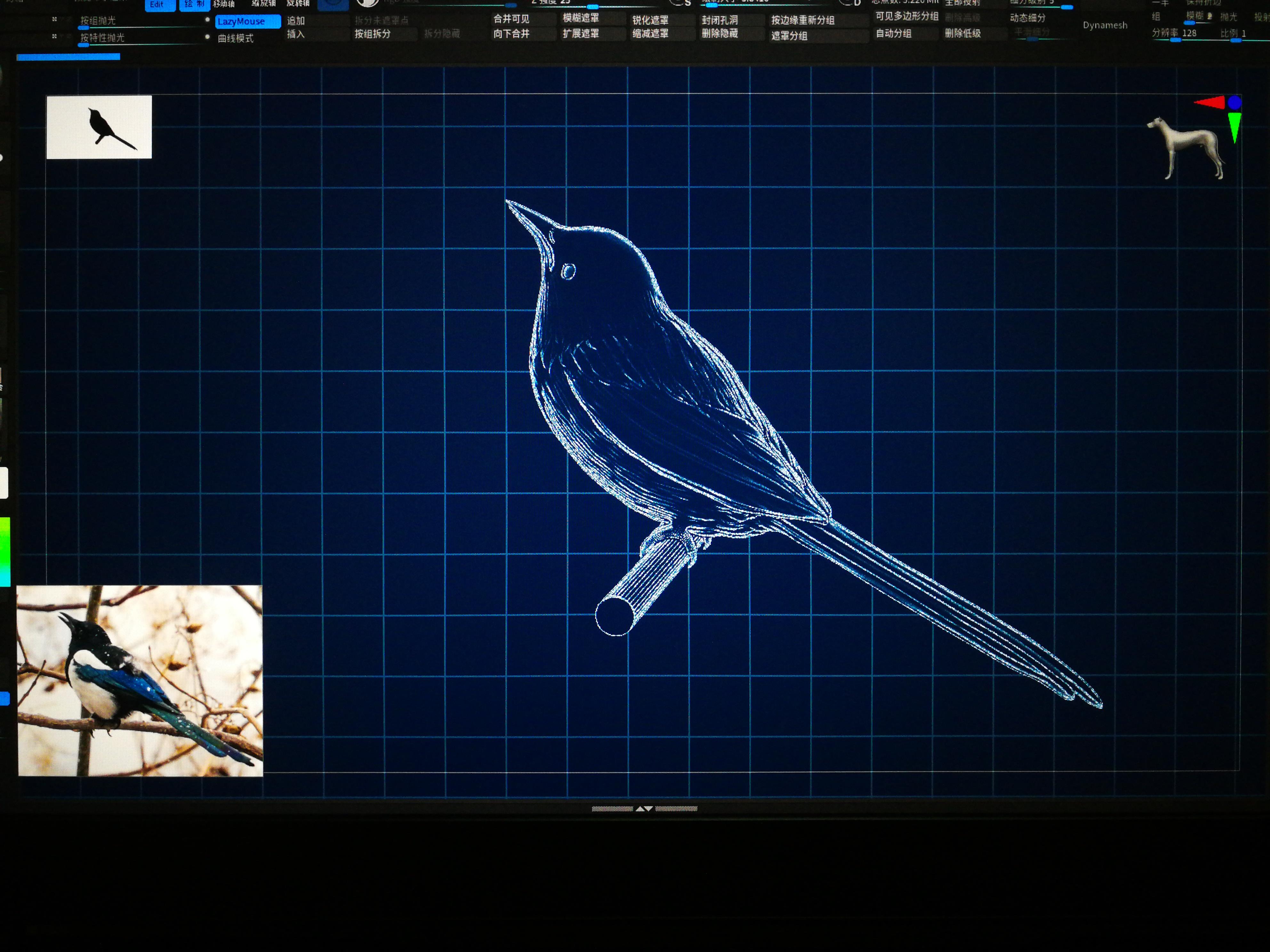Click 按组拆分 split by groups button
Screen dimensions: 1270x952
[x=373, y=34]
